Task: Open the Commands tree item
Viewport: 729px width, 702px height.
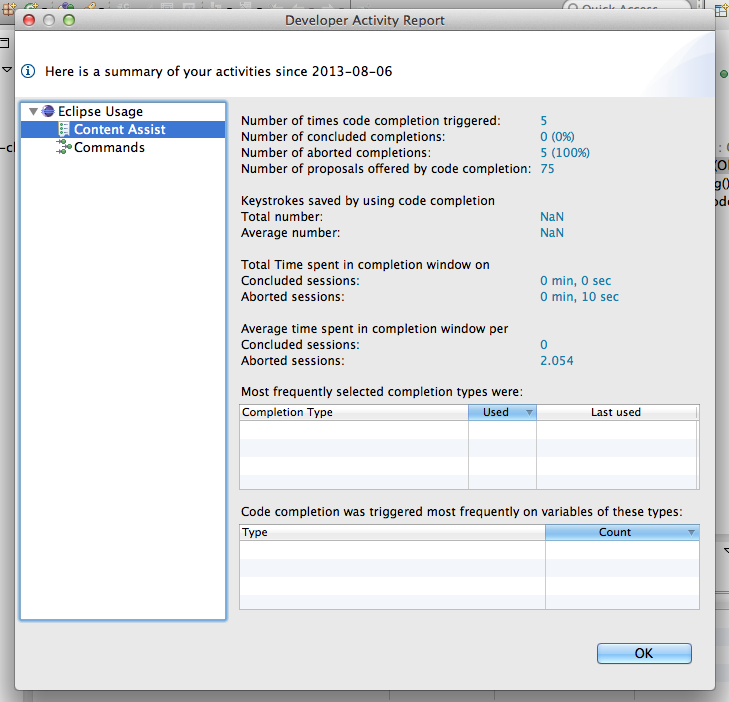Action: pos(109,147)
